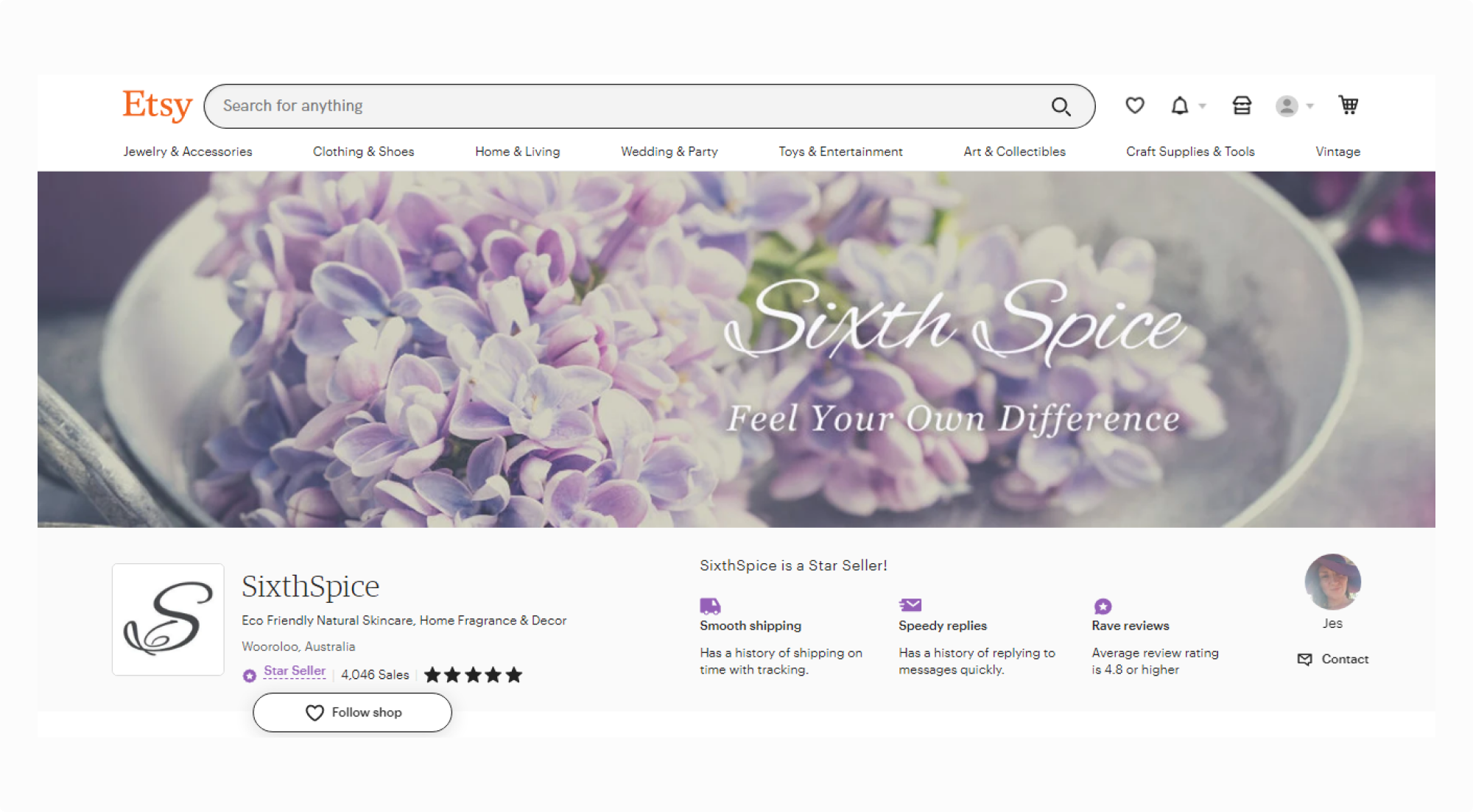
Task: Click the Contact envelope icon
Action: pos(1304,659)
